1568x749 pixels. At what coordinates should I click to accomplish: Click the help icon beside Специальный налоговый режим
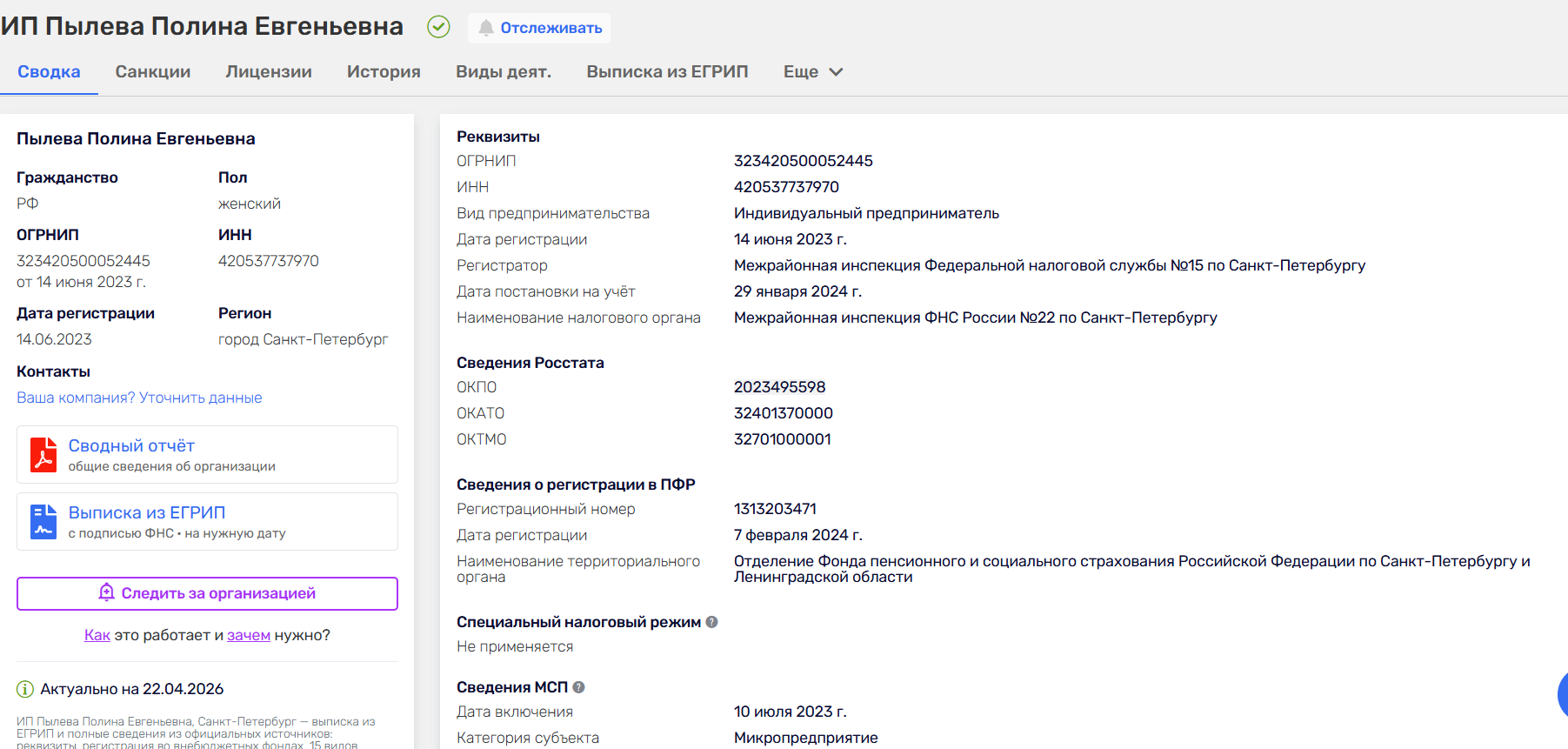pos(711,622)
